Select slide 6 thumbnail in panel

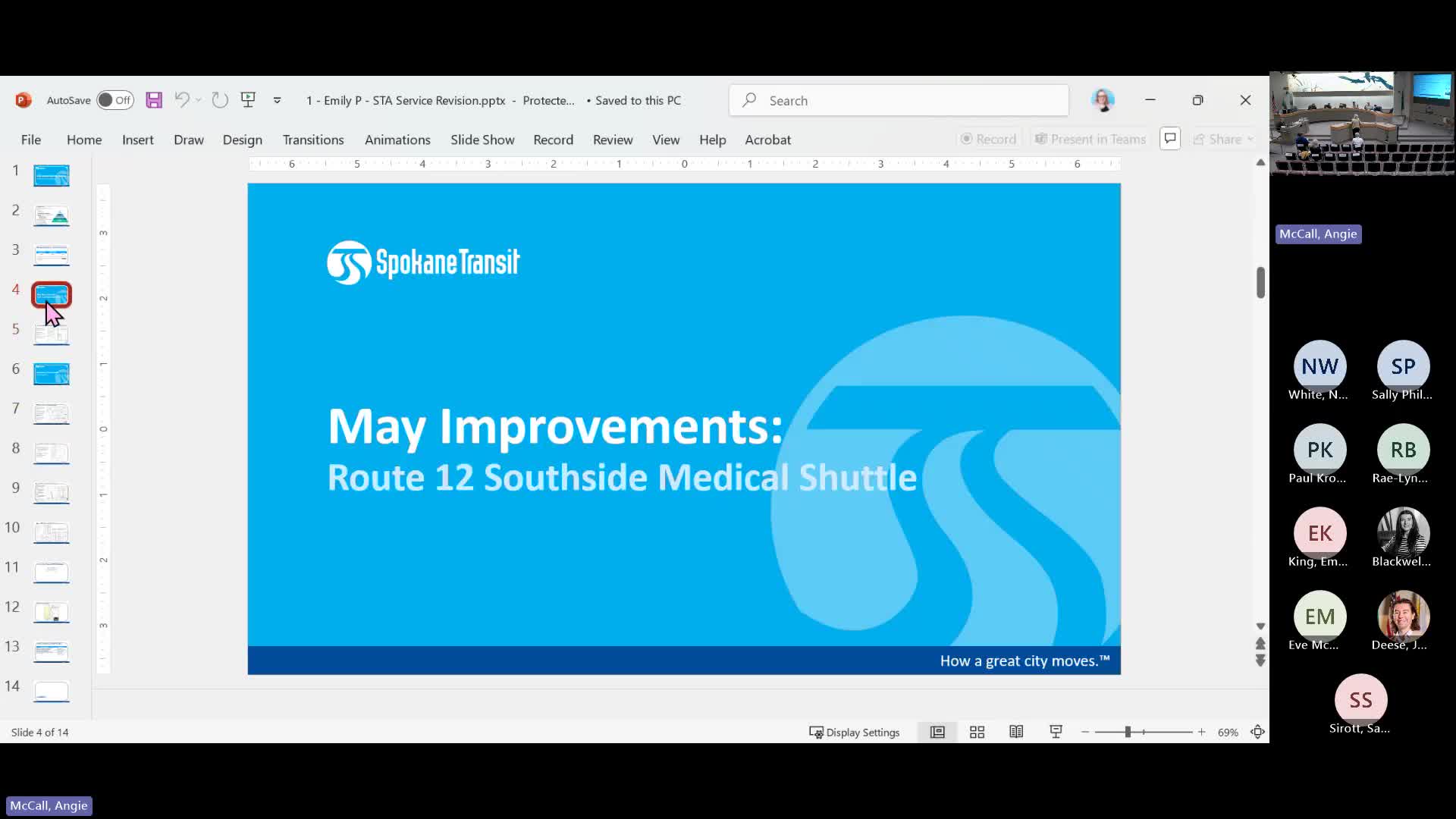pos(52,373)
